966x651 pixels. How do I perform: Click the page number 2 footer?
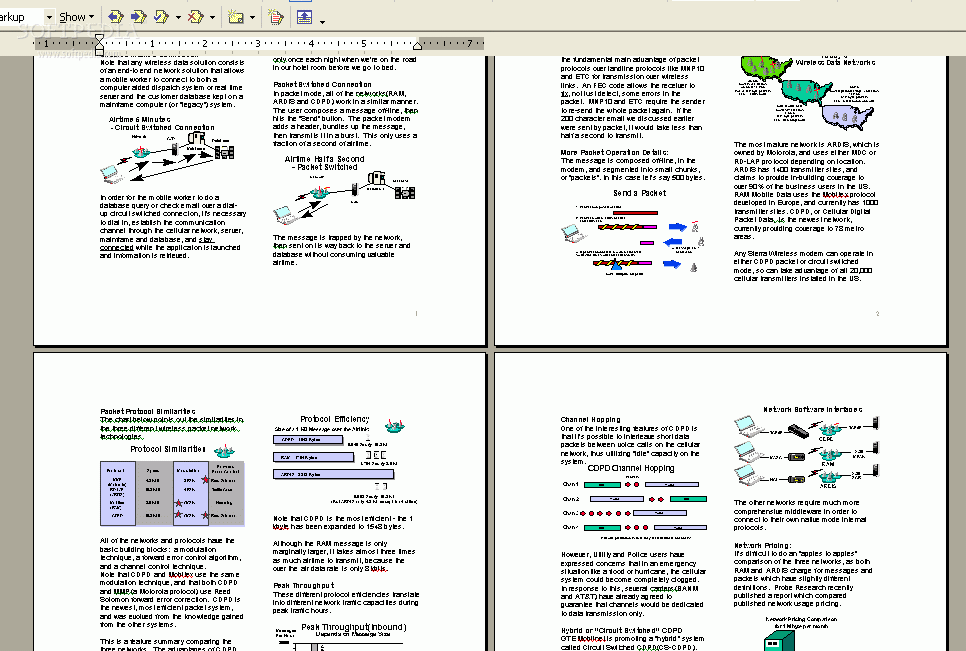tap(877, 313)
